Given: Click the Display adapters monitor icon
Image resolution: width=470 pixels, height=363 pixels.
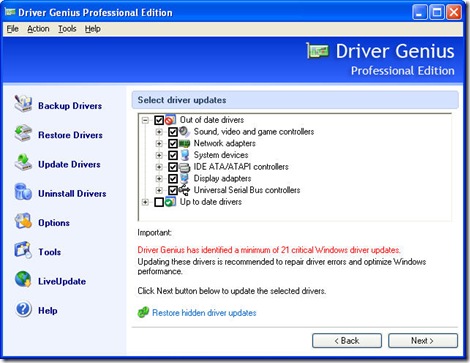Looking at the screenshot, I should [184, 178].
